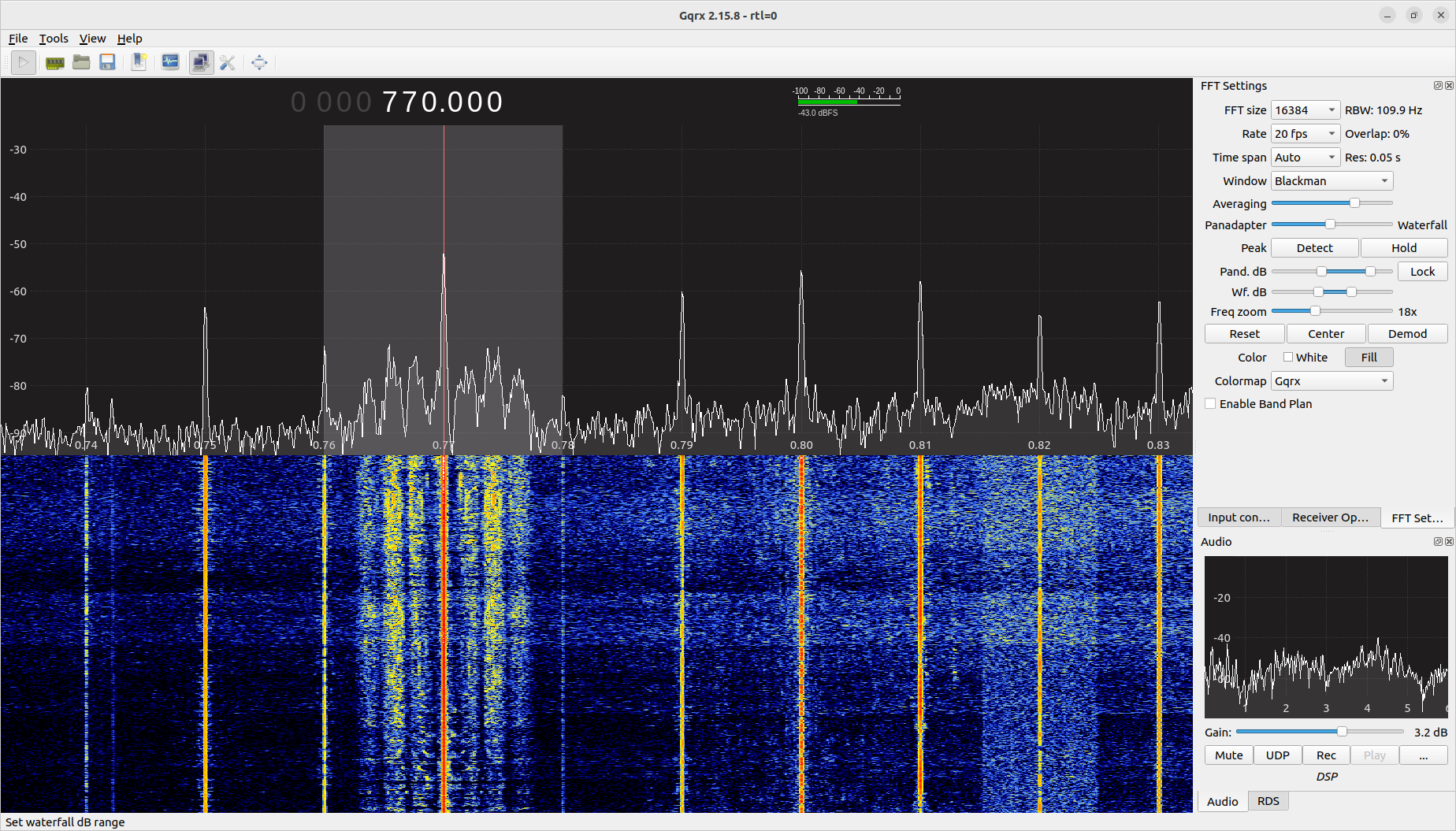Enable the White color checkbox
This screenshot has width=1456, height=831.
point(1288,358)
